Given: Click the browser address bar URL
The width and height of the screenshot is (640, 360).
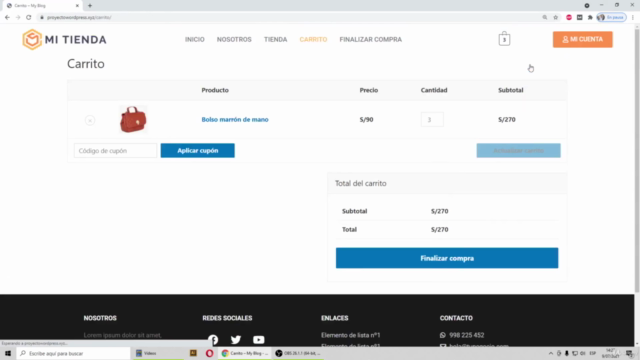Looking at the screenshot, I should coord(79,18).
